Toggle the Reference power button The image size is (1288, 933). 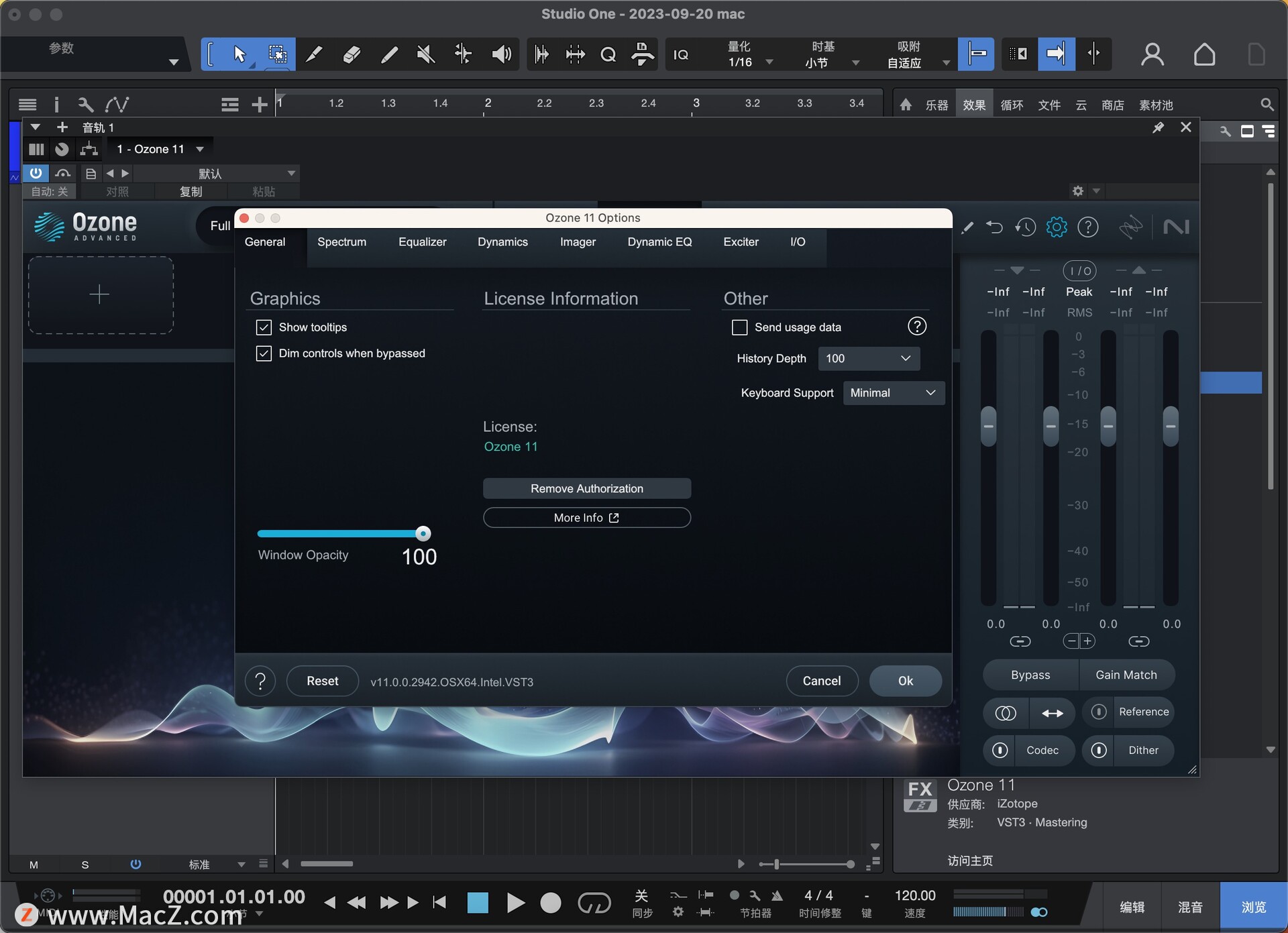[1099, 712]
